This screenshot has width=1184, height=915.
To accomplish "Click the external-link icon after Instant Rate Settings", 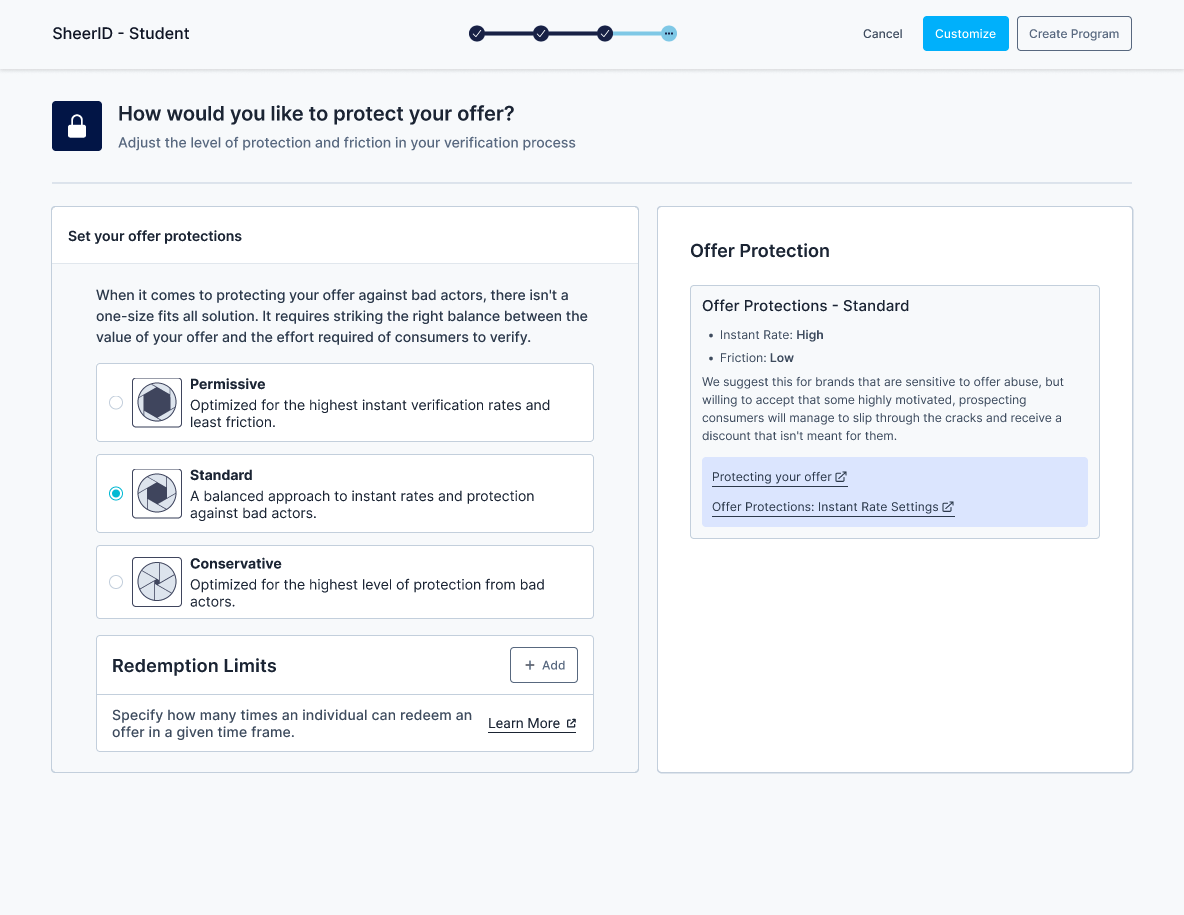I will (948, 507).
